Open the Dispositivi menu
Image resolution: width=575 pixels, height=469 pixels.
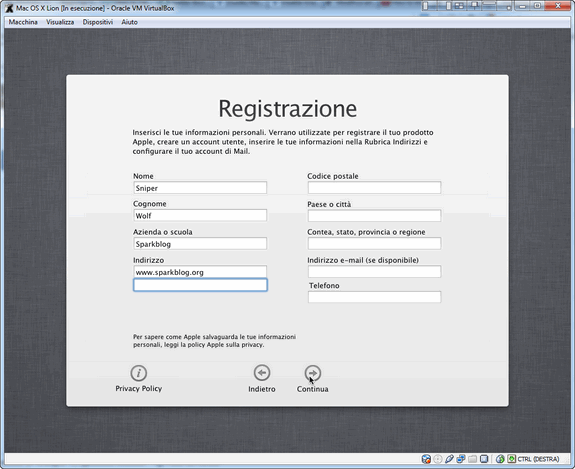point(98,22)
